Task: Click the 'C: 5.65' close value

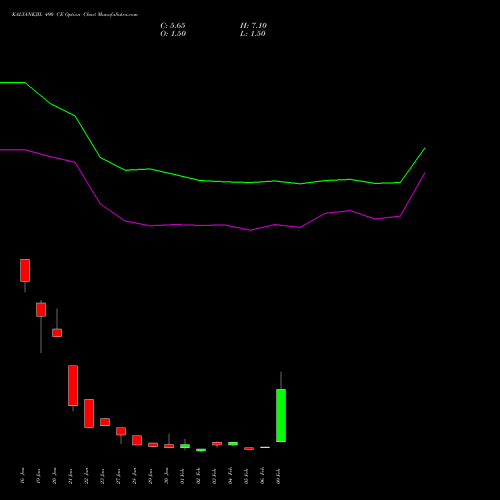Action: [173, 26]
